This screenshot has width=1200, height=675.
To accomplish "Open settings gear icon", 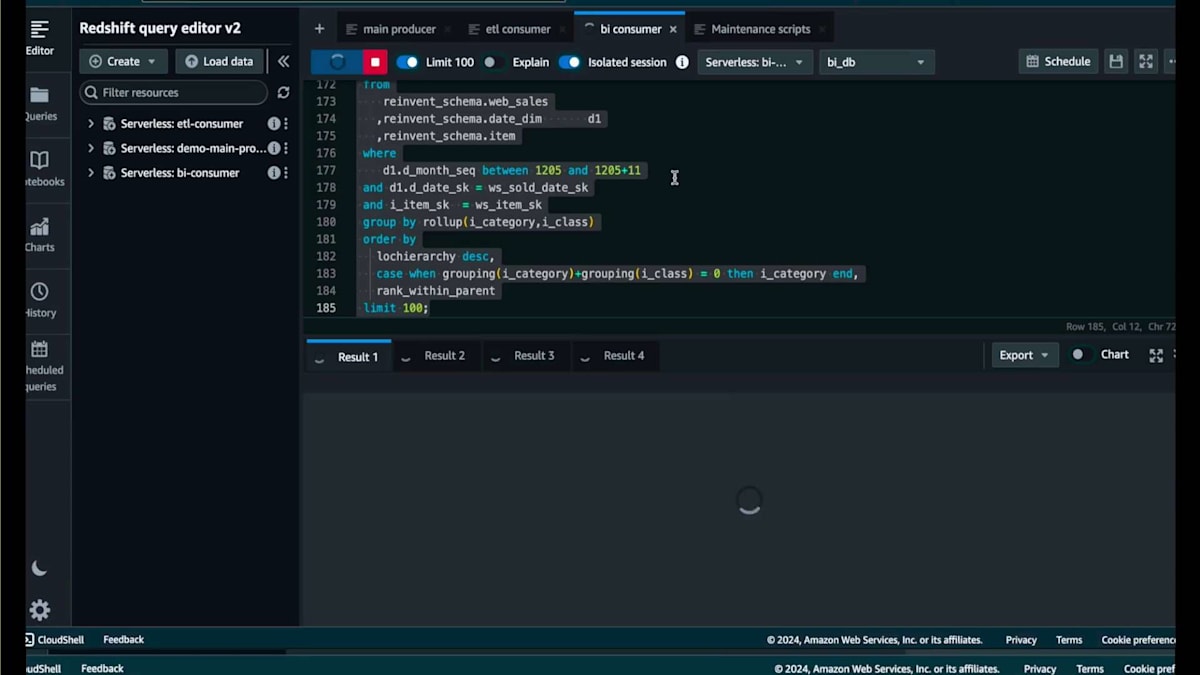I will (x=39, y=610).
